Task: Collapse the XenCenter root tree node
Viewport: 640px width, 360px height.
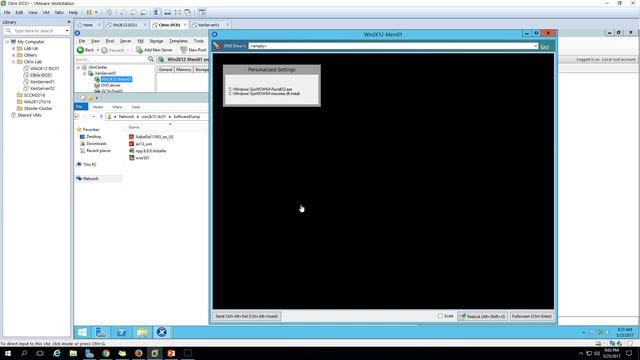Action: tap(78, 67)
